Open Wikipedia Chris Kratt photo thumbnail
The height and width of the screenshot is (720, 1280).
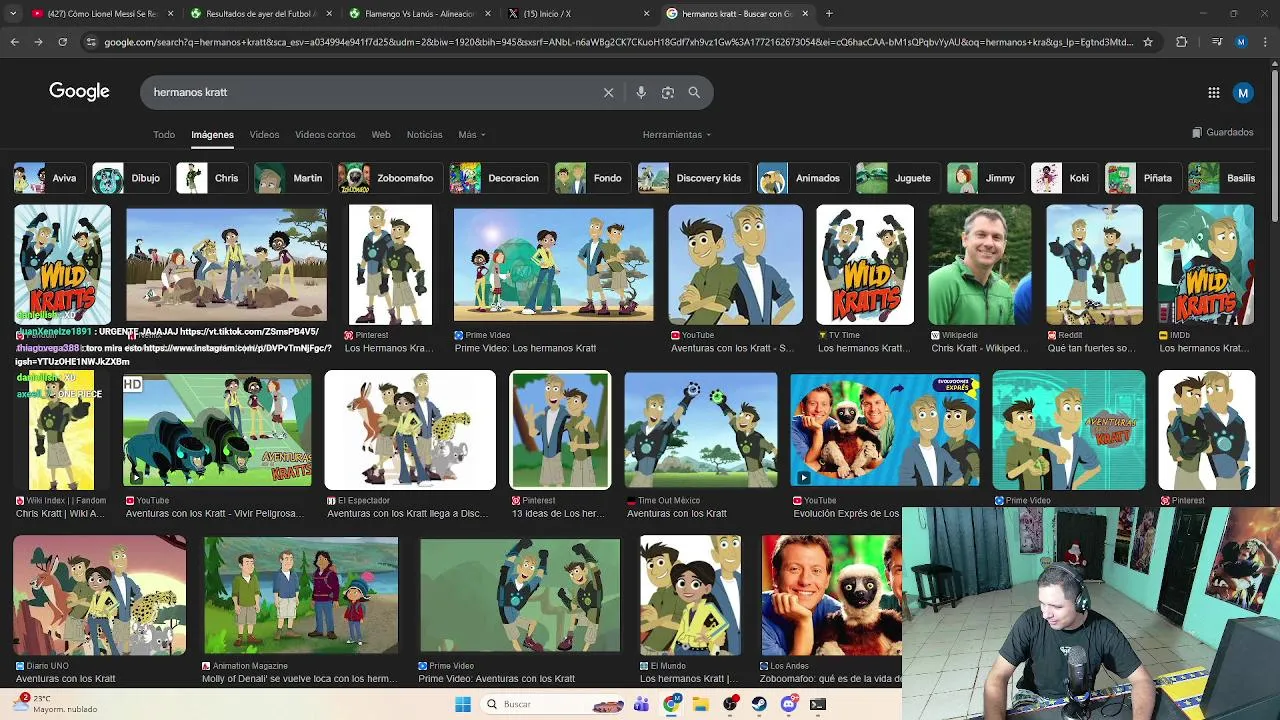pos(980,265)
